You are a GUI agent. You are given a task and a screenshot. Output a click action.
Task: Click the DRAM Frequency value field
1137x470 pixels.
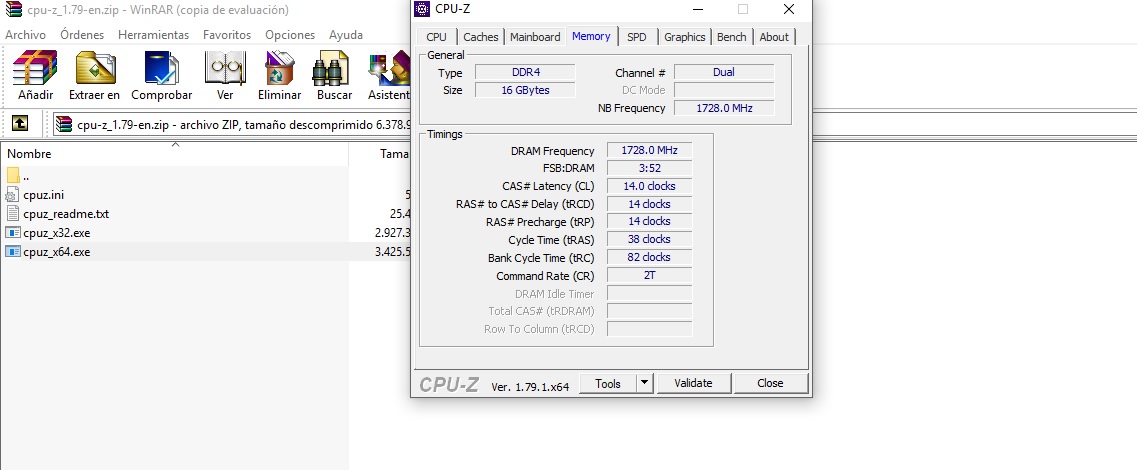[649, 151]
